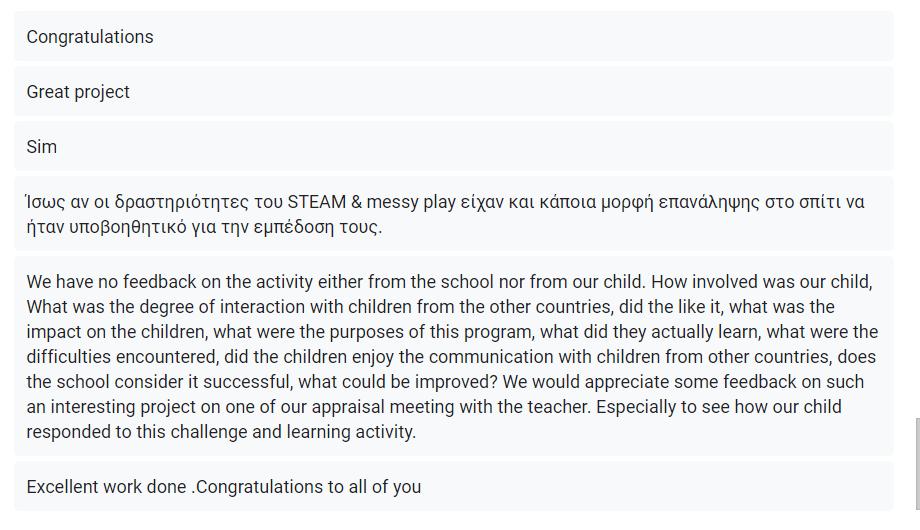Viewport: 920px width, 530px height.
Task: Select the "Excellent work done" response row
Action: pyautogui.click(x=454, y=487)
